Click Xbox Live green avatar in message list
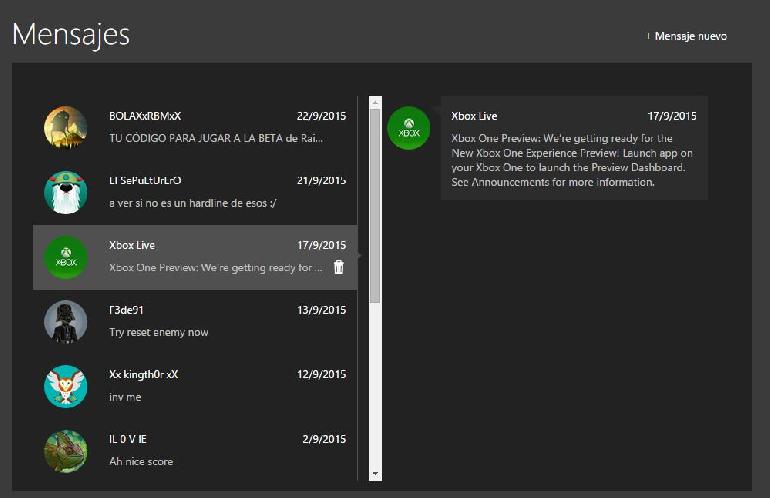Screen dimensions: 770x498 [66, 257]
